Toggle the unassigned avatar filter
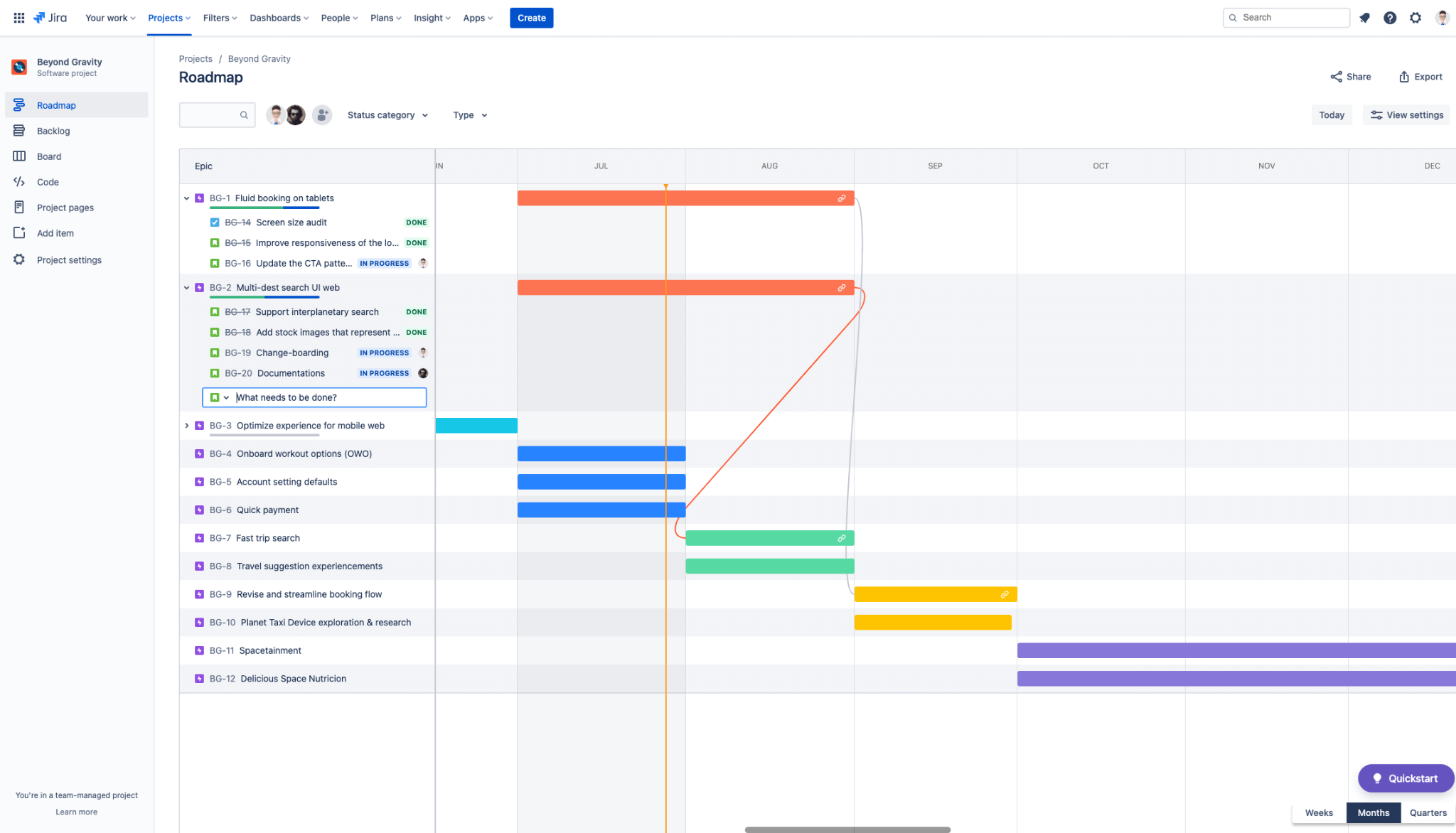Viewport: 1456px width, 833px height. point(322,114)
